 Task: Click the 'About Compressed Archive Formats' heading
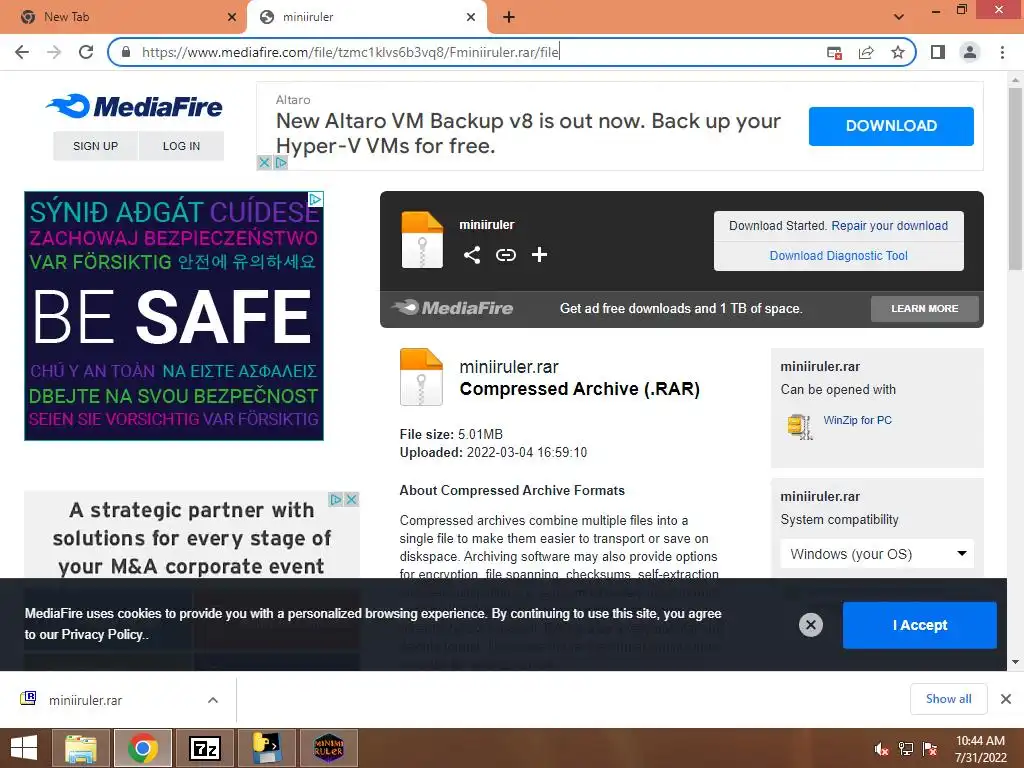[512, 490]
